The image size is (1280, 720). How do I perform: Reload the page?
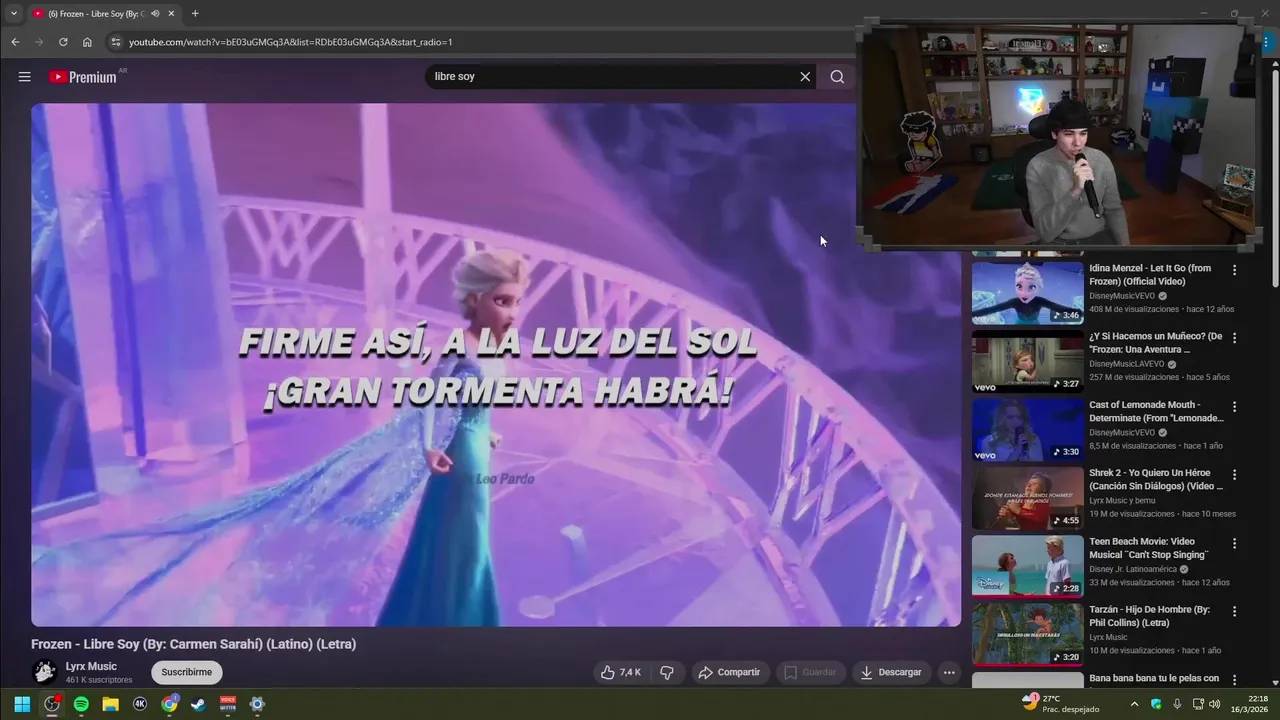coord(63,42)
